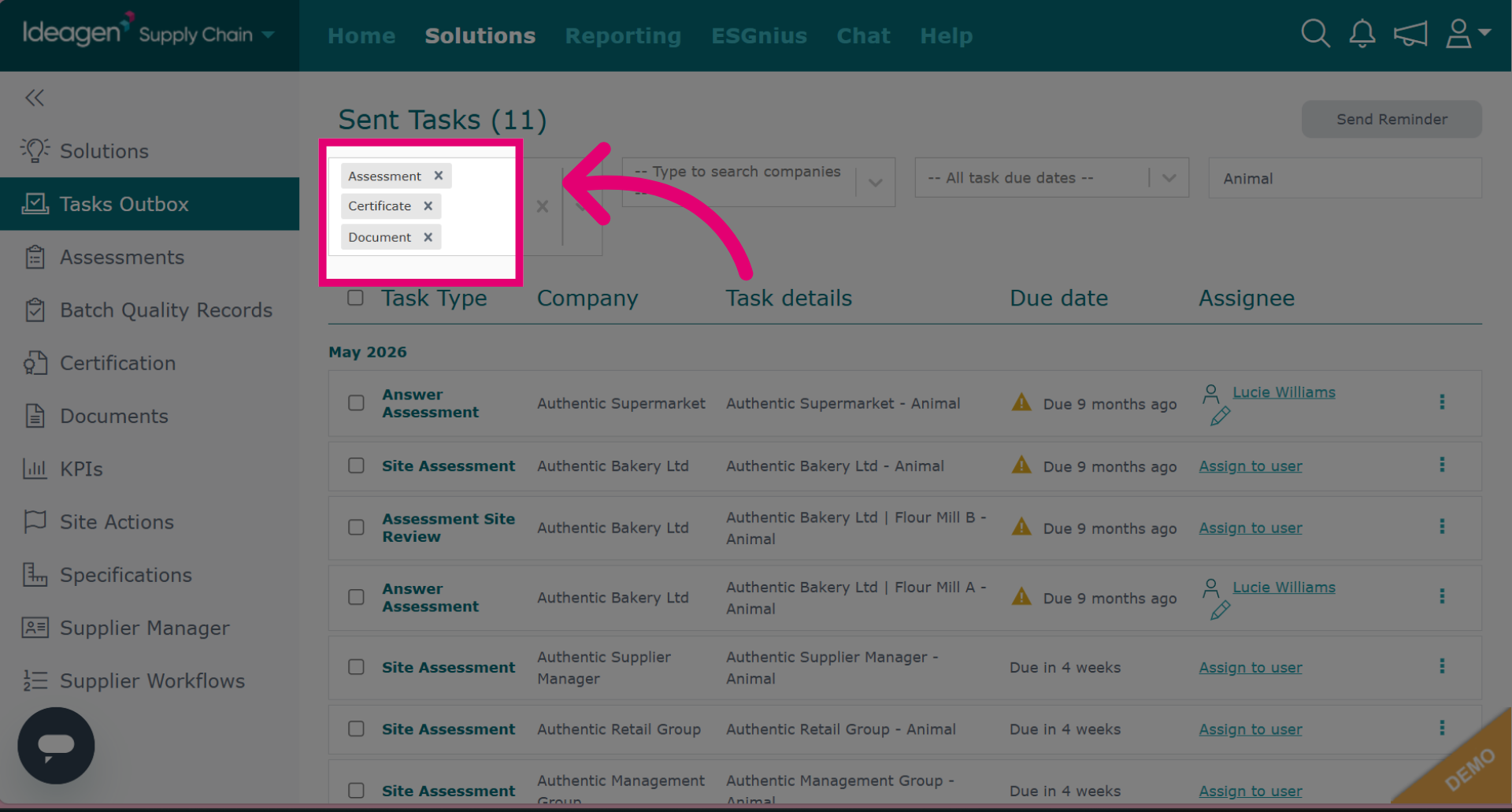Open the row menu for Authentic Supermarket - Animal
1512x812 pixels.
[1442, 402]
